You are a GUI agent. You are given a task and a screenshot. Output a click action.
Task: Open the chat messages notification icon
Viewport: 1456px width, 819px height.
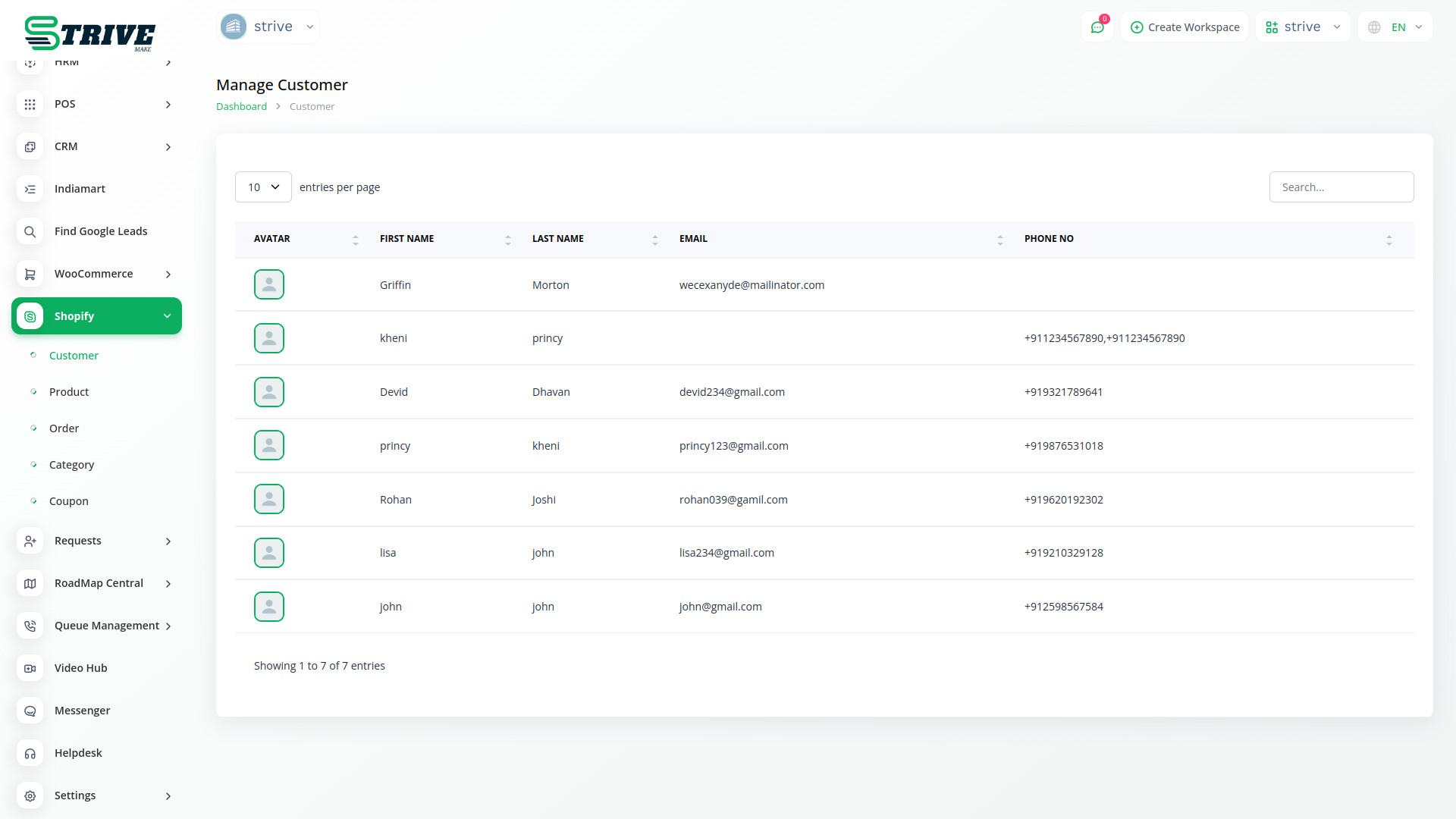pyautogui.click(x=1097, y=27)
